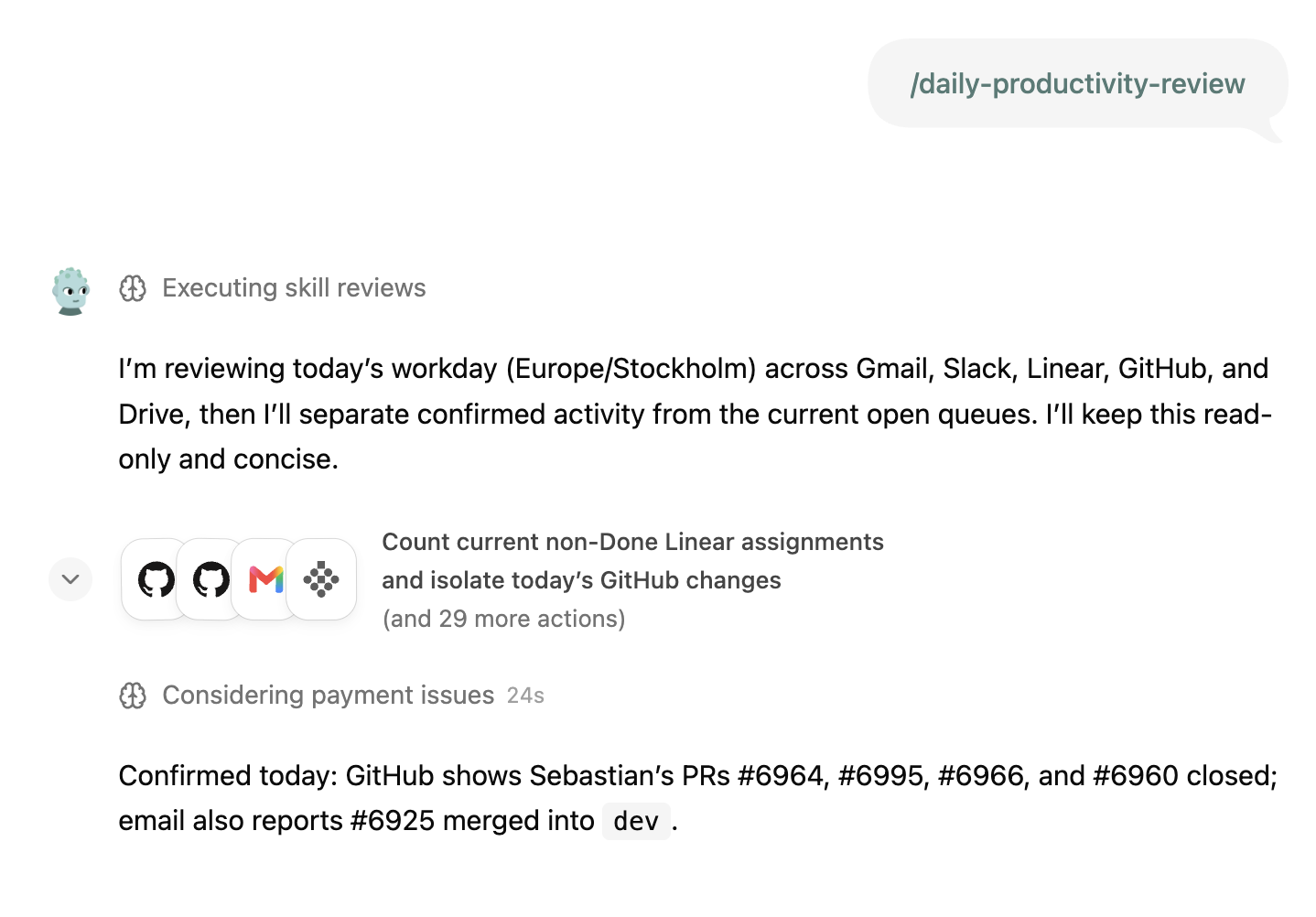Click the first GitHub action icon

click(156, 579)
